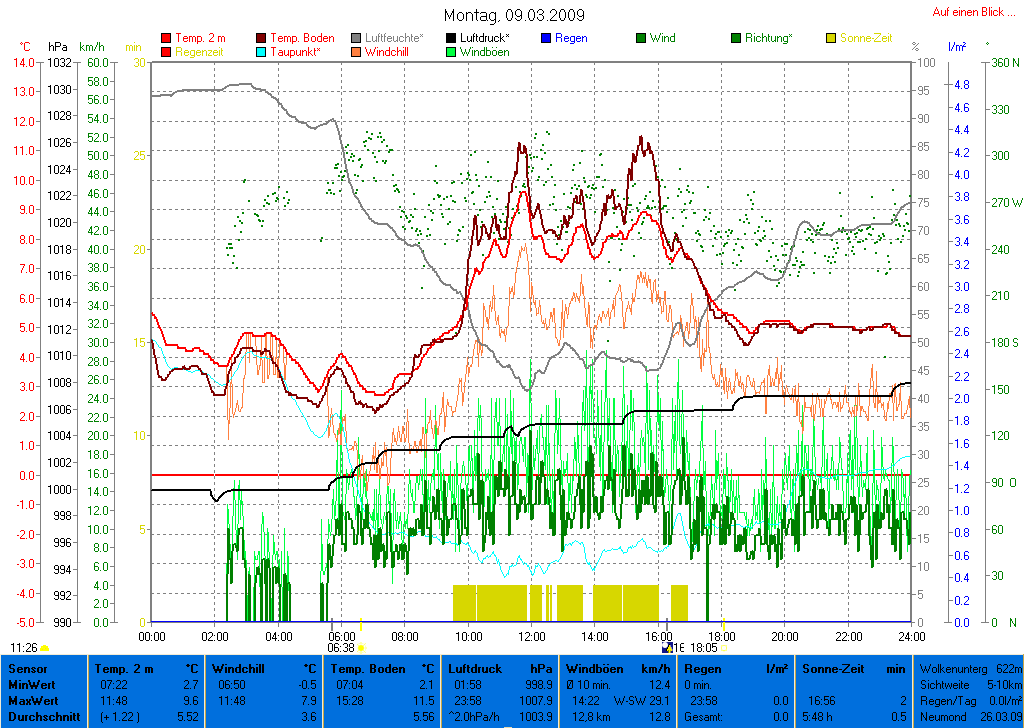Click the dark red Temp. Boden legend square
This screenshot has width=1024, height=728.
[x=262, y=38]
